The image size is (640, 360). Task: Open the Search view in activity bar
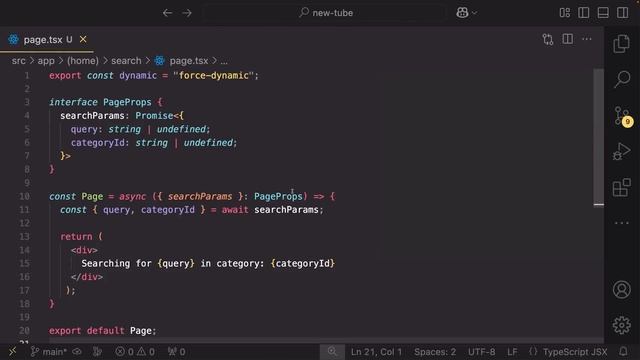[622, 79]
